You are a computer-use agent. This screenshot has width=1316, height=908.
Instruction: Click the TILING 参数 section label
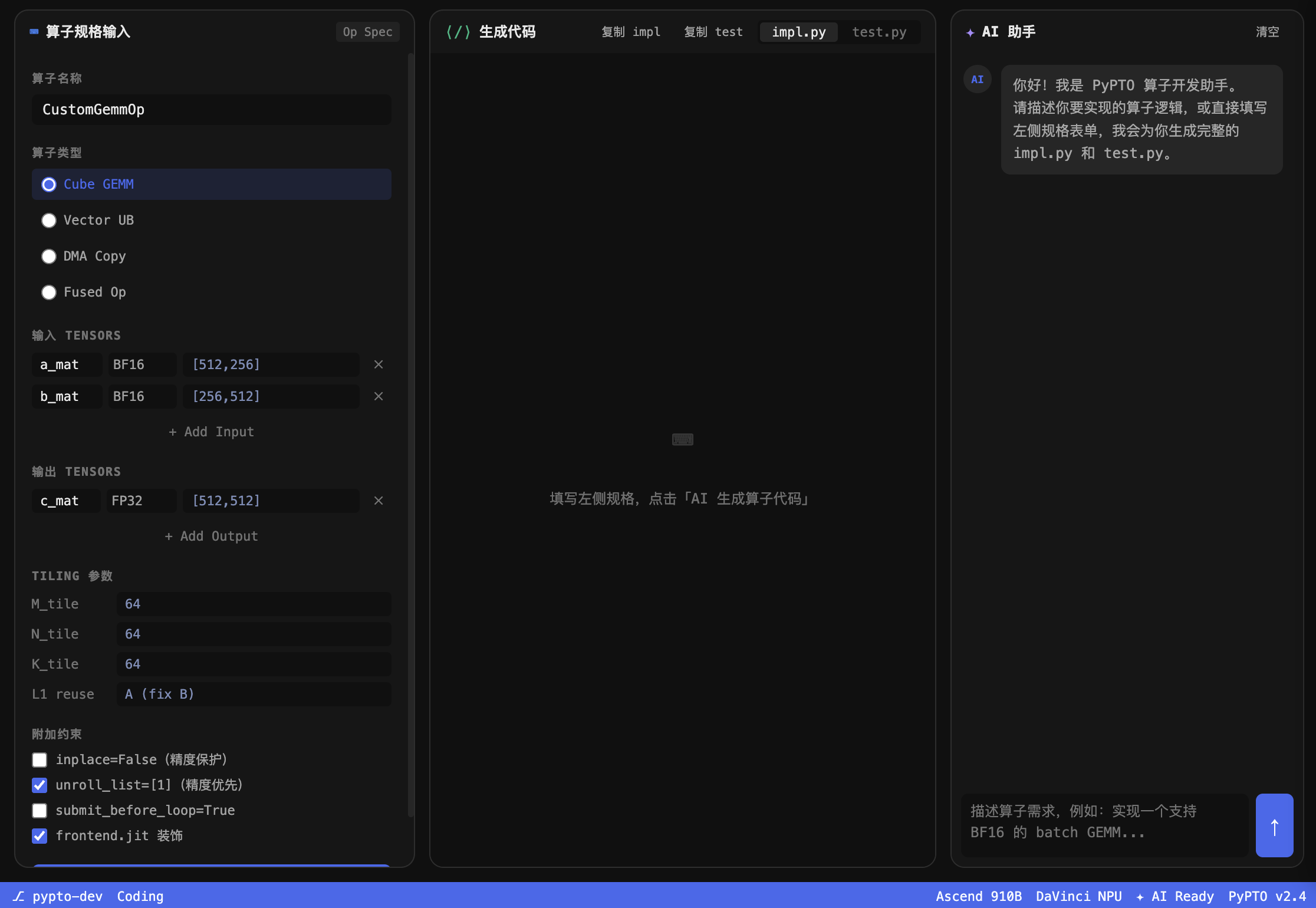pyautogui.click(x=72, y=576)
